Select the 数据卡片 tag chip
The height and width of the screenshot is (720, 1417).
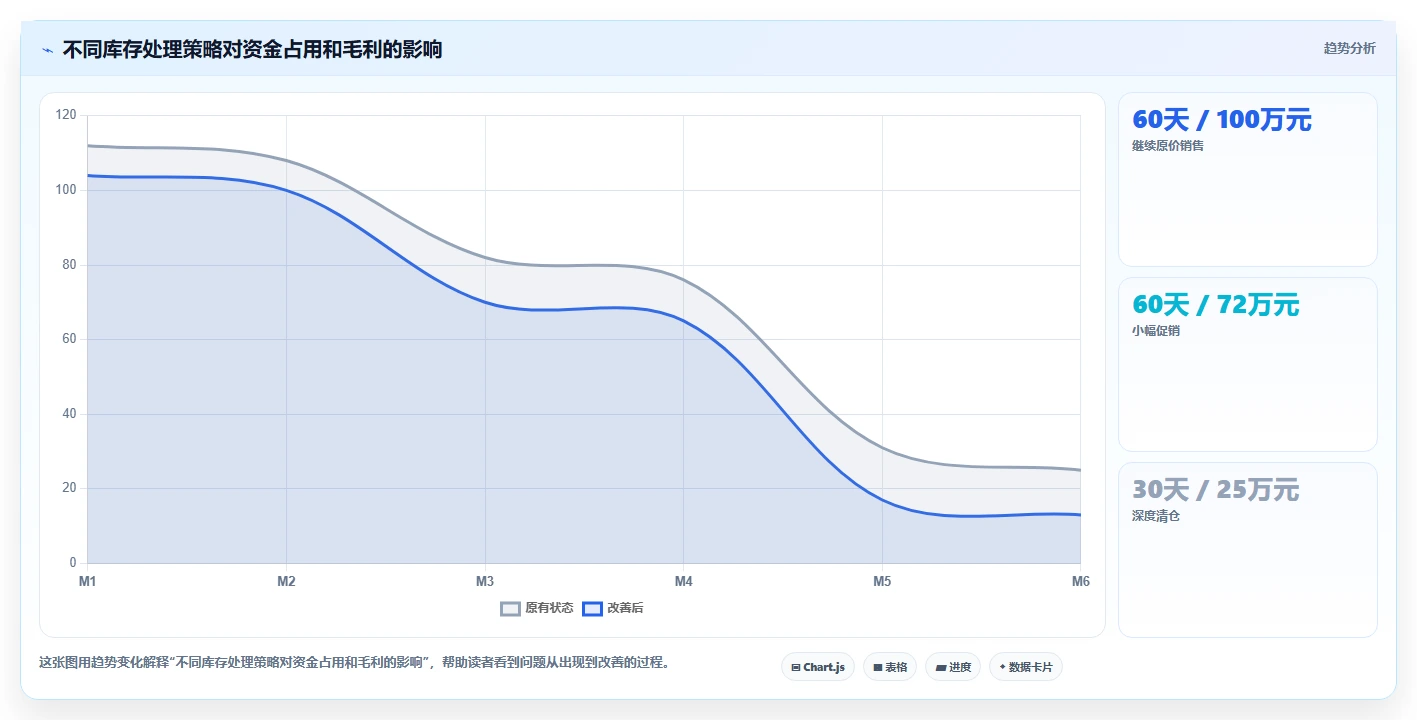1025,667
